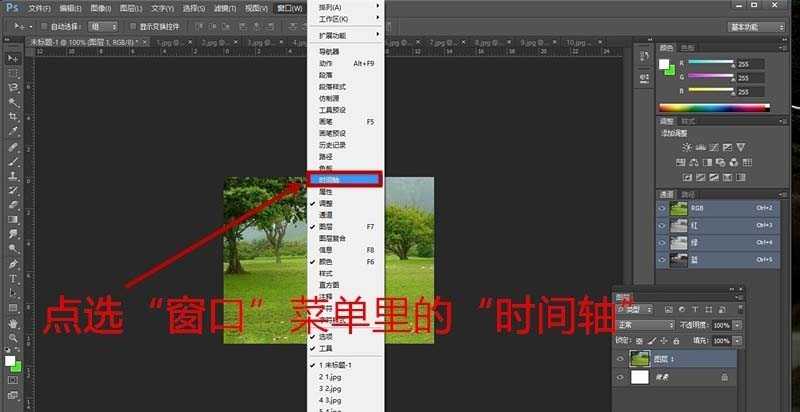Open the 基本功能 workspace dropdown
This screenshot has height=412, width=800.
pyautogui.click(x=756, y=27)
